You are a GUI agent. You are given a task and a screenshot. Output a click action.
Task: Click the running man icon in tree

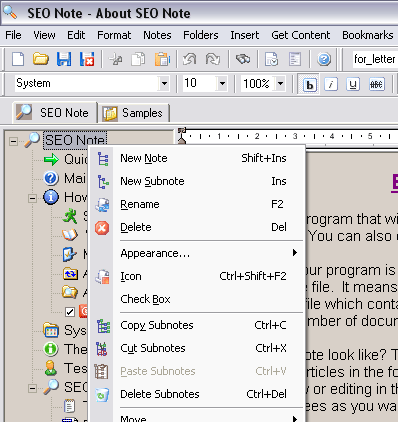pos(70,216)
